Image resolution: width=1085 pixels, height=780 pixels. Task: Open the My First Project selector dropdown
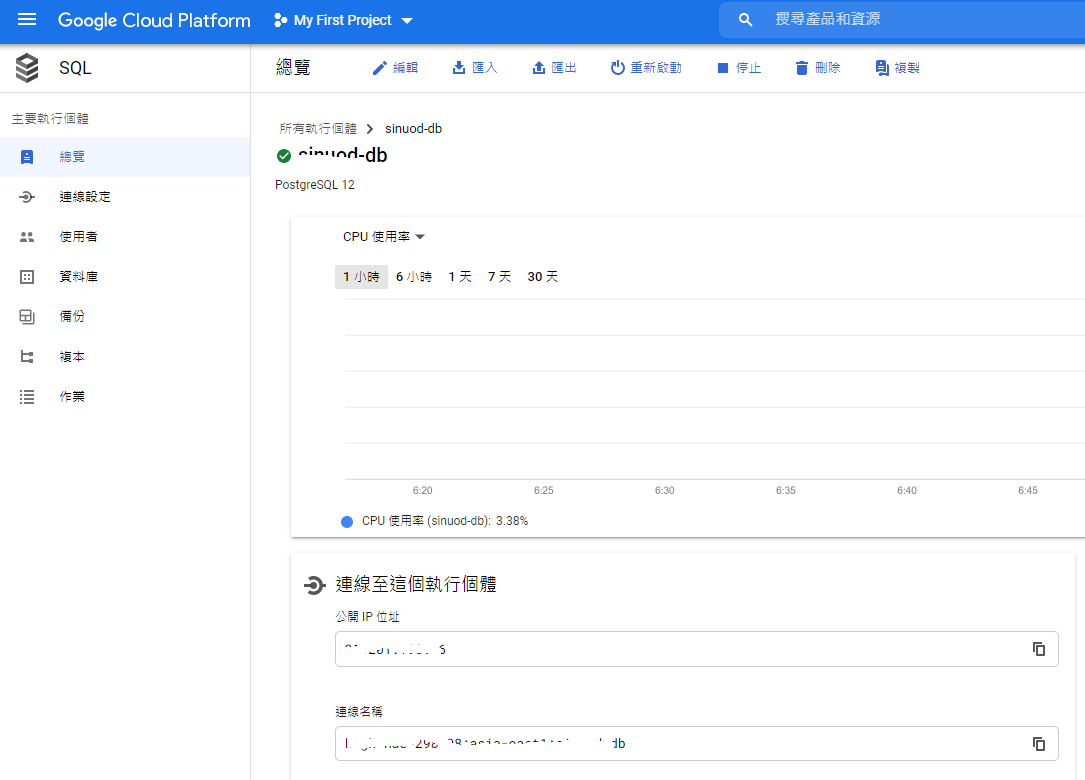pyautogui.click(x=344, y=20)
